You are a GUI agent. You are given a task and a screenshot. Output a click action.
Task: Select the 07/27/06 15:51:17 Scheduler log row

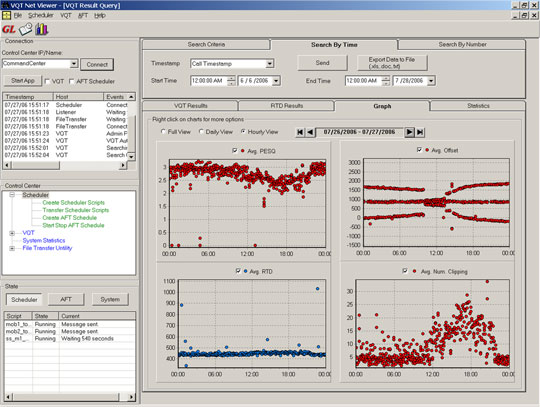[65, 105]
